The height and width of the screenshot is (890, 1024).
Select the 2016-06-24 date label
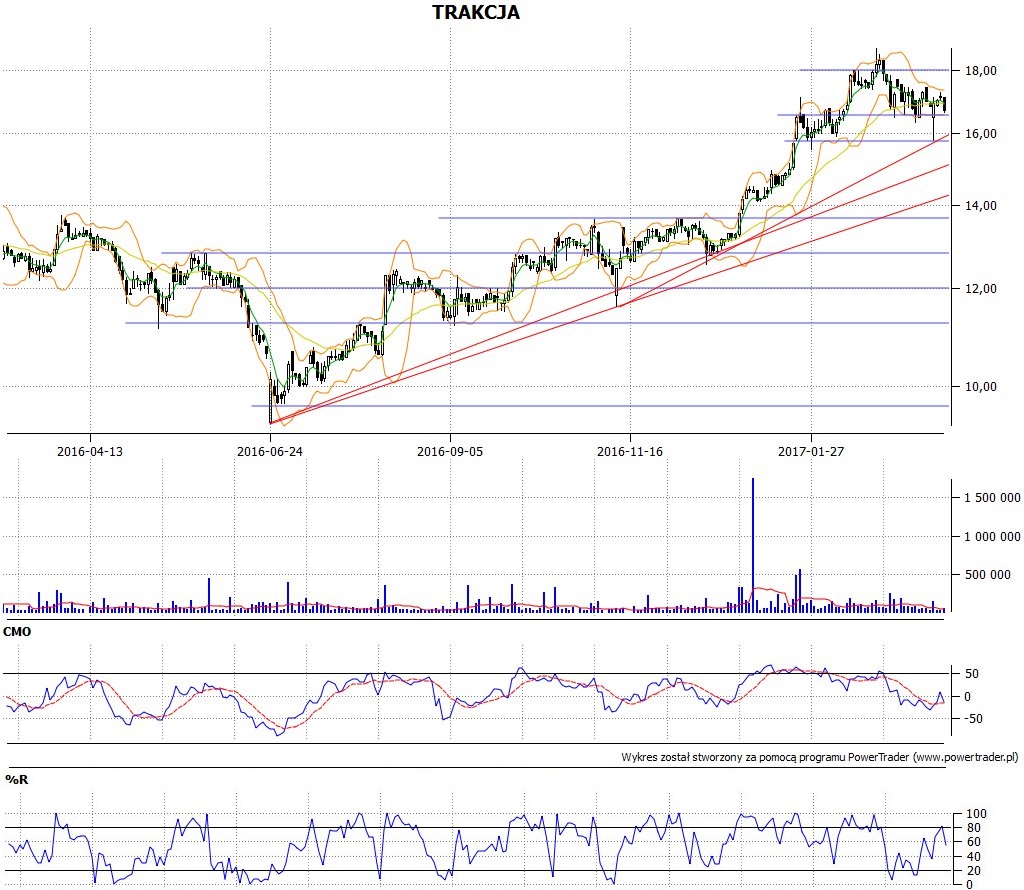point(270,451)
